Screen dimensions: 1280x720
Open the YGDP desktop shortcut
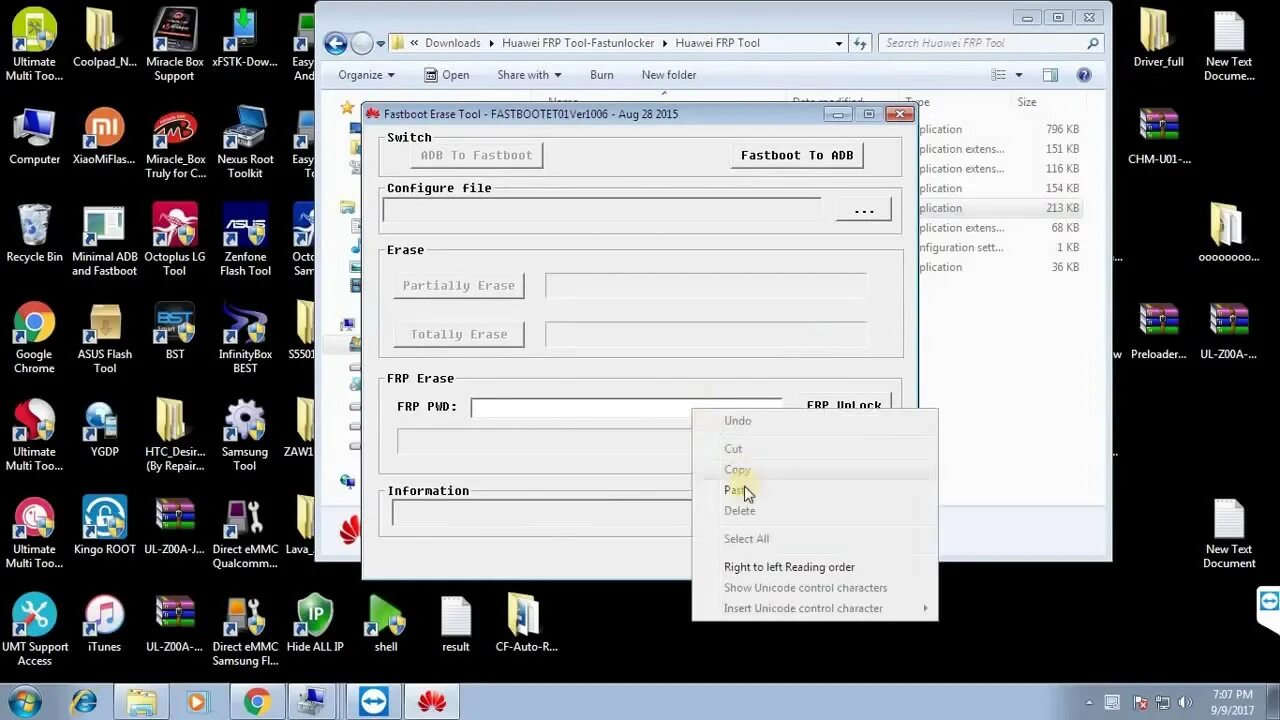[104, 428]
